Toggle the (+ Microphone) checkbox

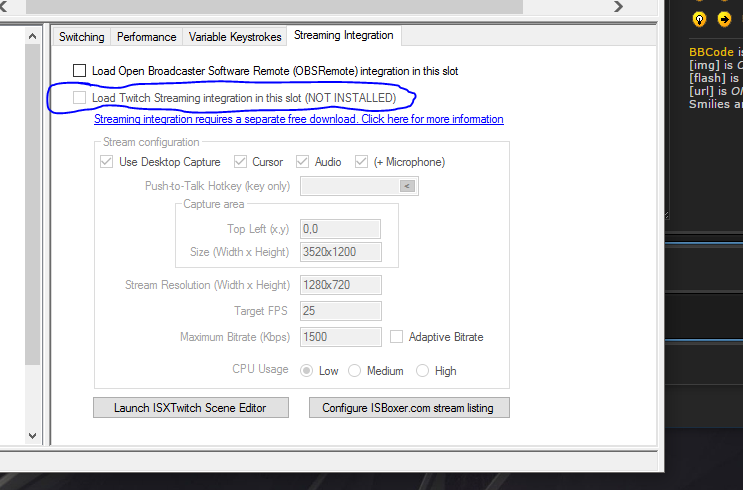tap(361, 162)
